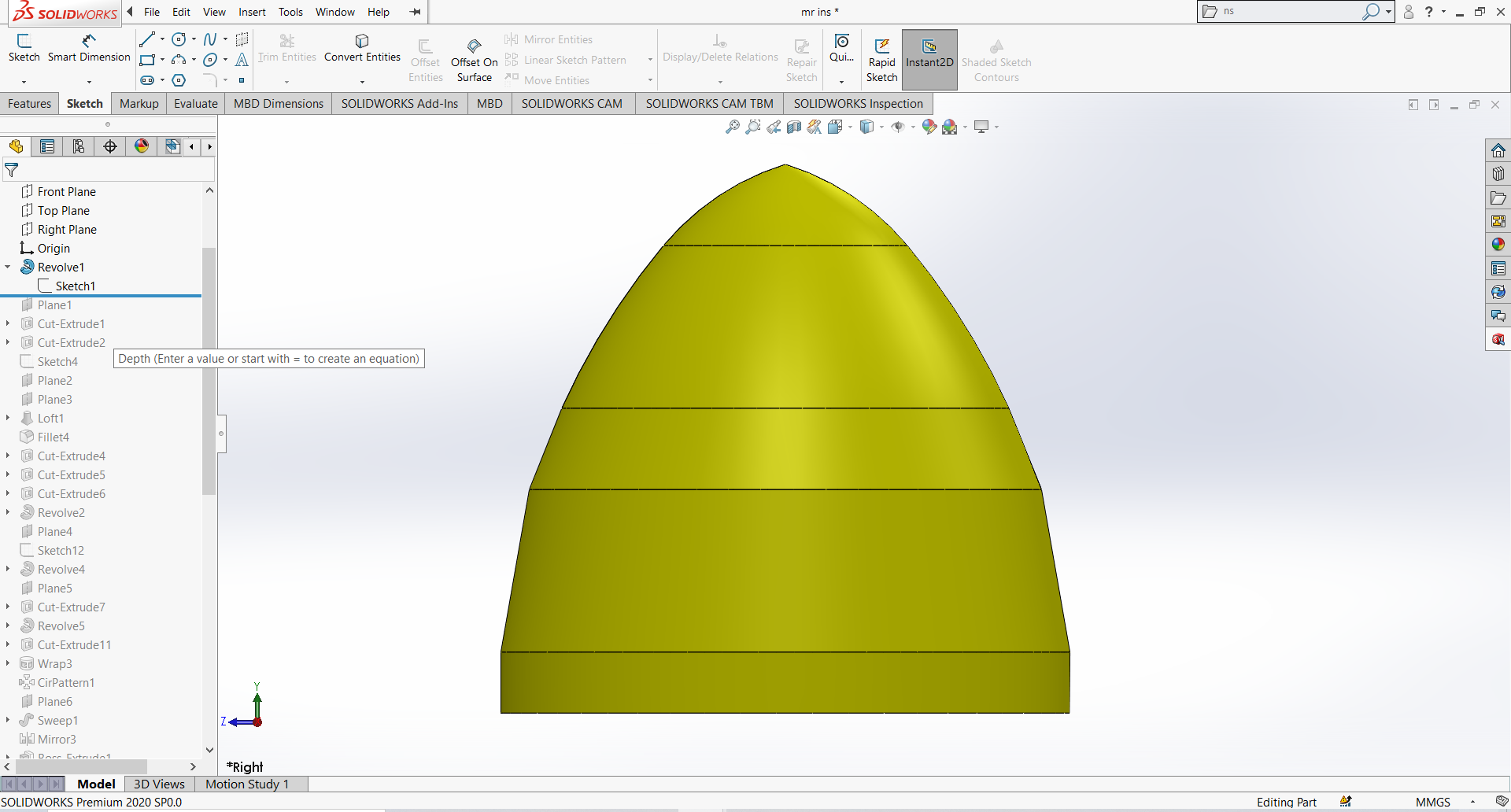Select the Corner Rectangle tool

tap(147, 60)
